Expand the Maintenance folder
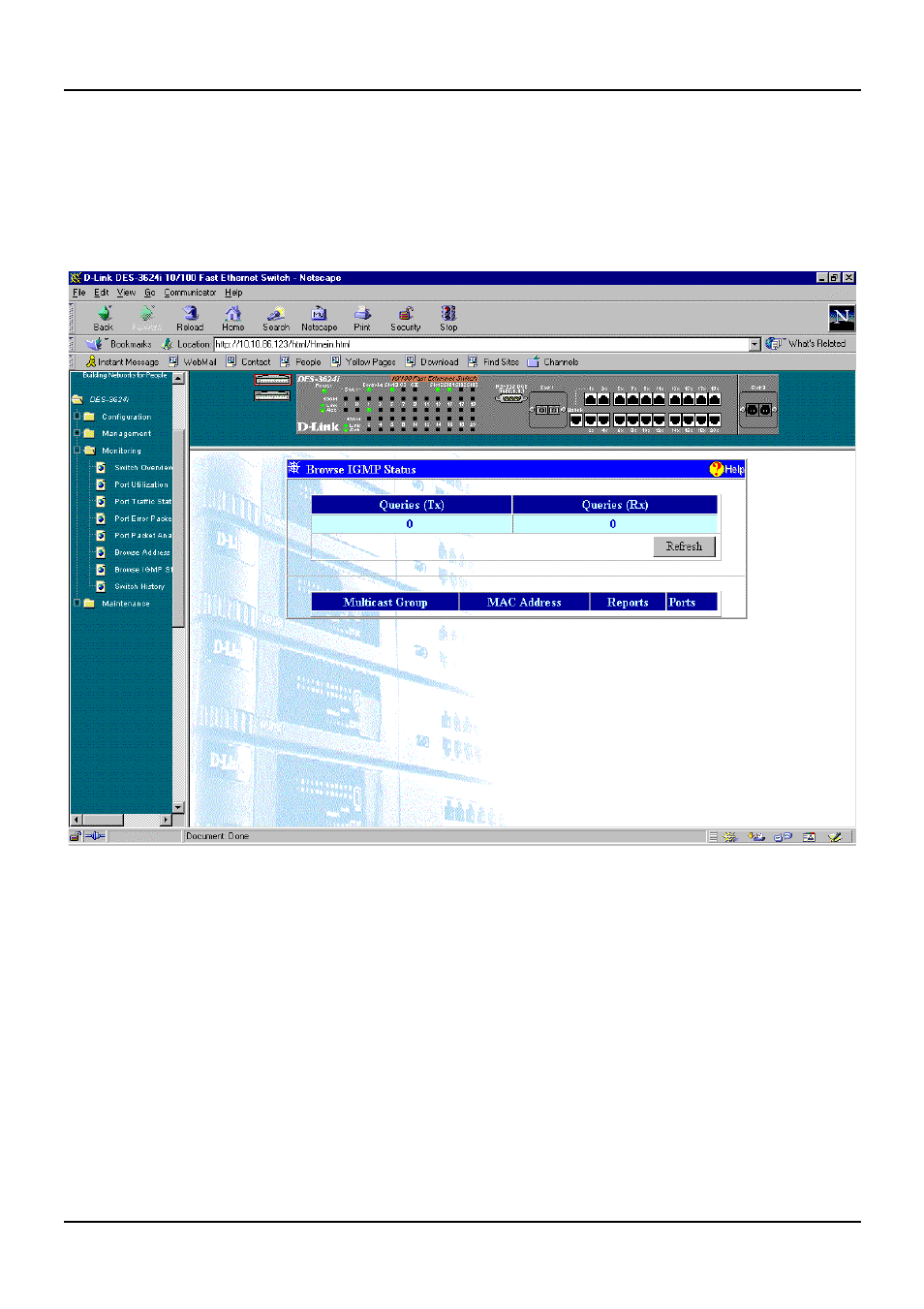The width and height of the screenshot is (924, 1309). coord(77,603)
